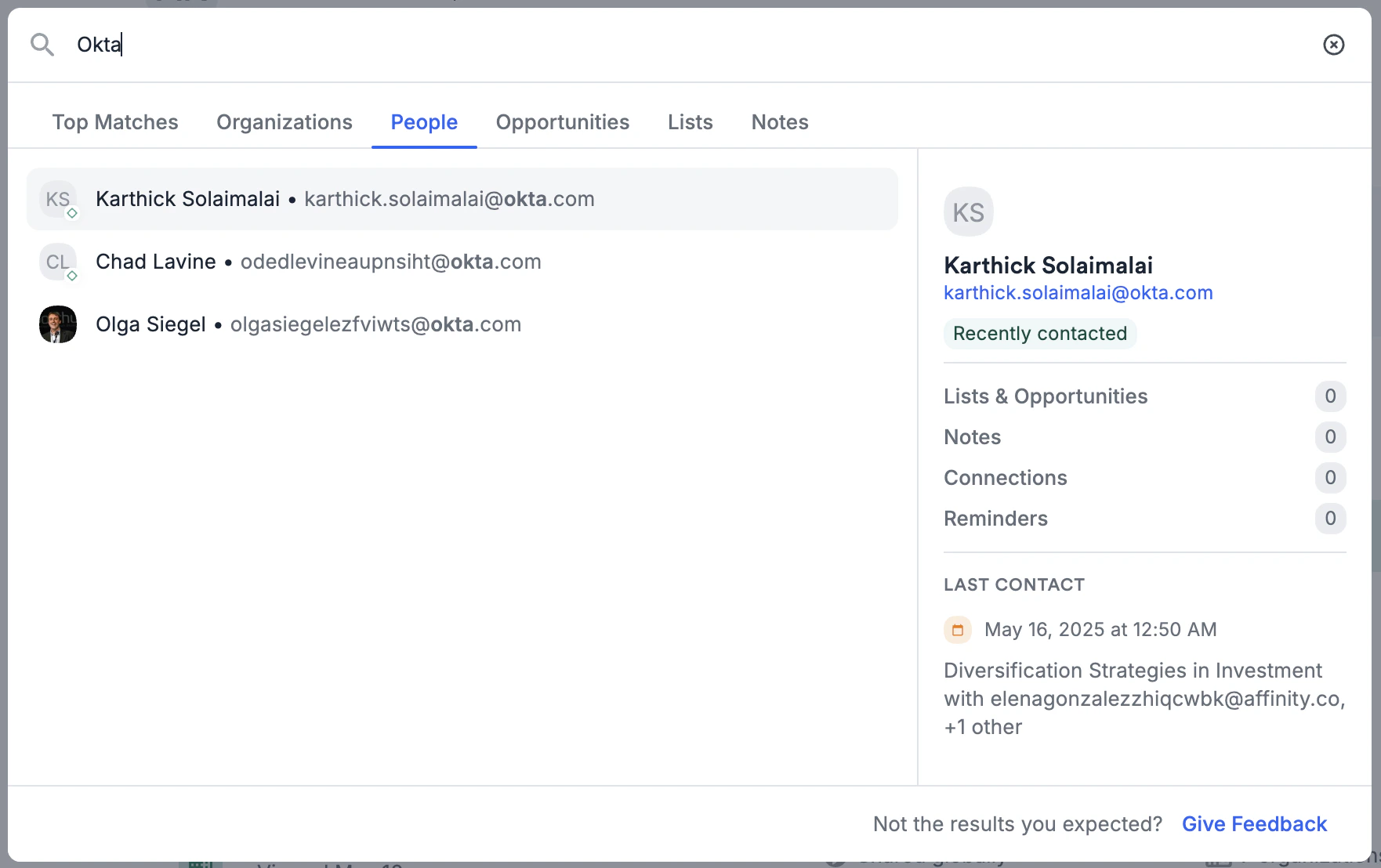Viewport: 1381px width, 868px height.
Task: Click Olga Siegel's profile photo
Action: pos(58,324)
